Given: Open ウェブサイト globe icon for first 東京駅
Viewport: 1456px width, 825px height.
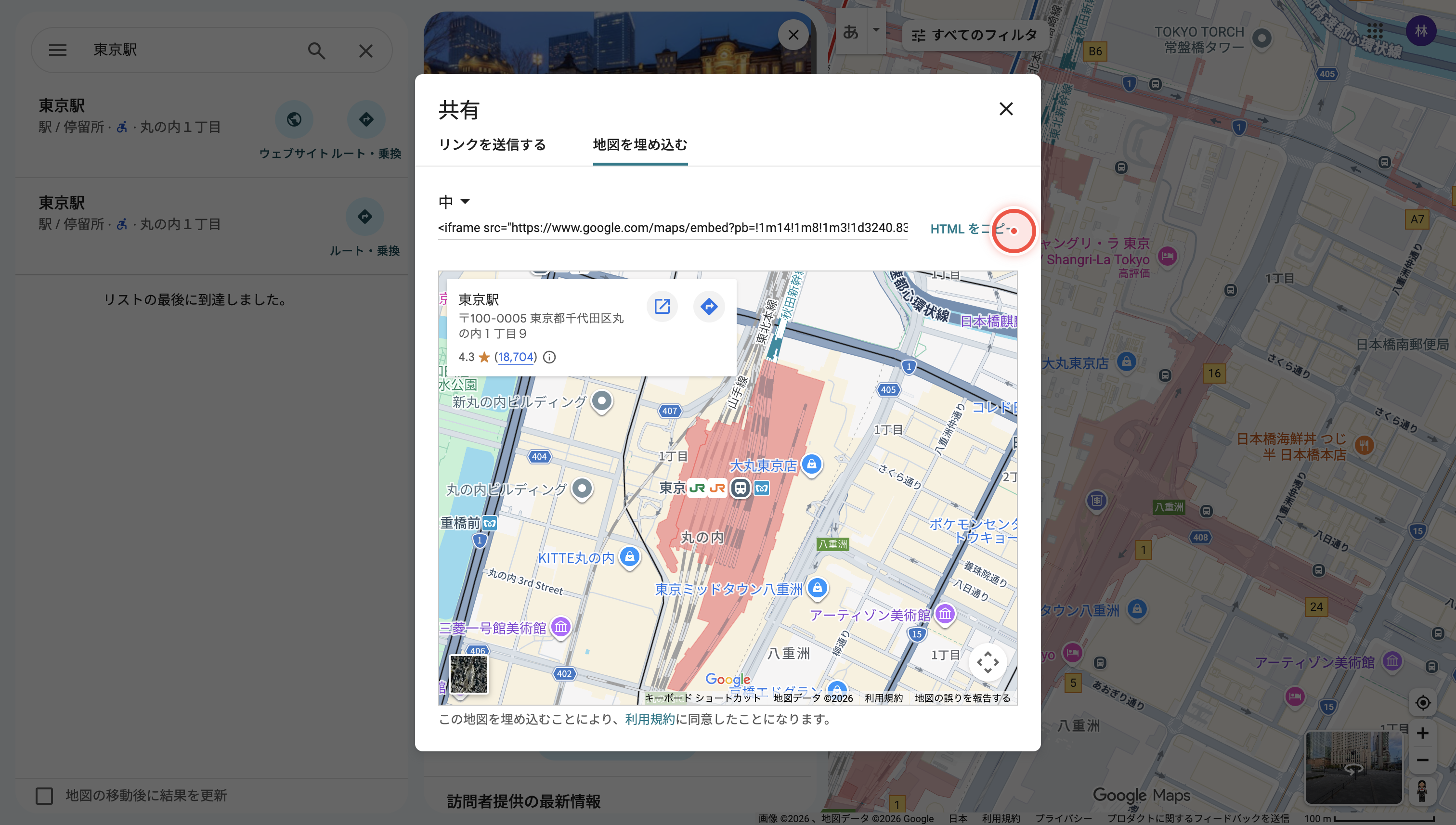Looking at the screenshot, I should pyautogui.click(x=294, y=119).
